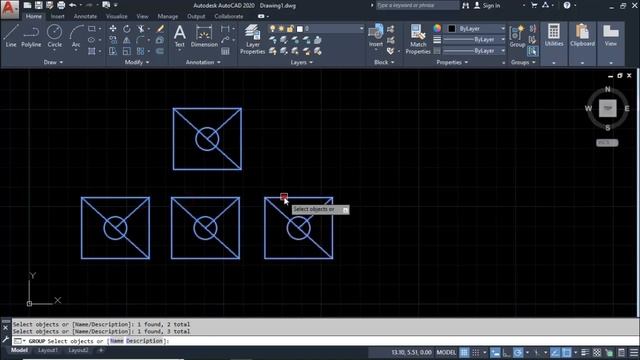Toggle ortho mode in status bar

tap(507, 352)
